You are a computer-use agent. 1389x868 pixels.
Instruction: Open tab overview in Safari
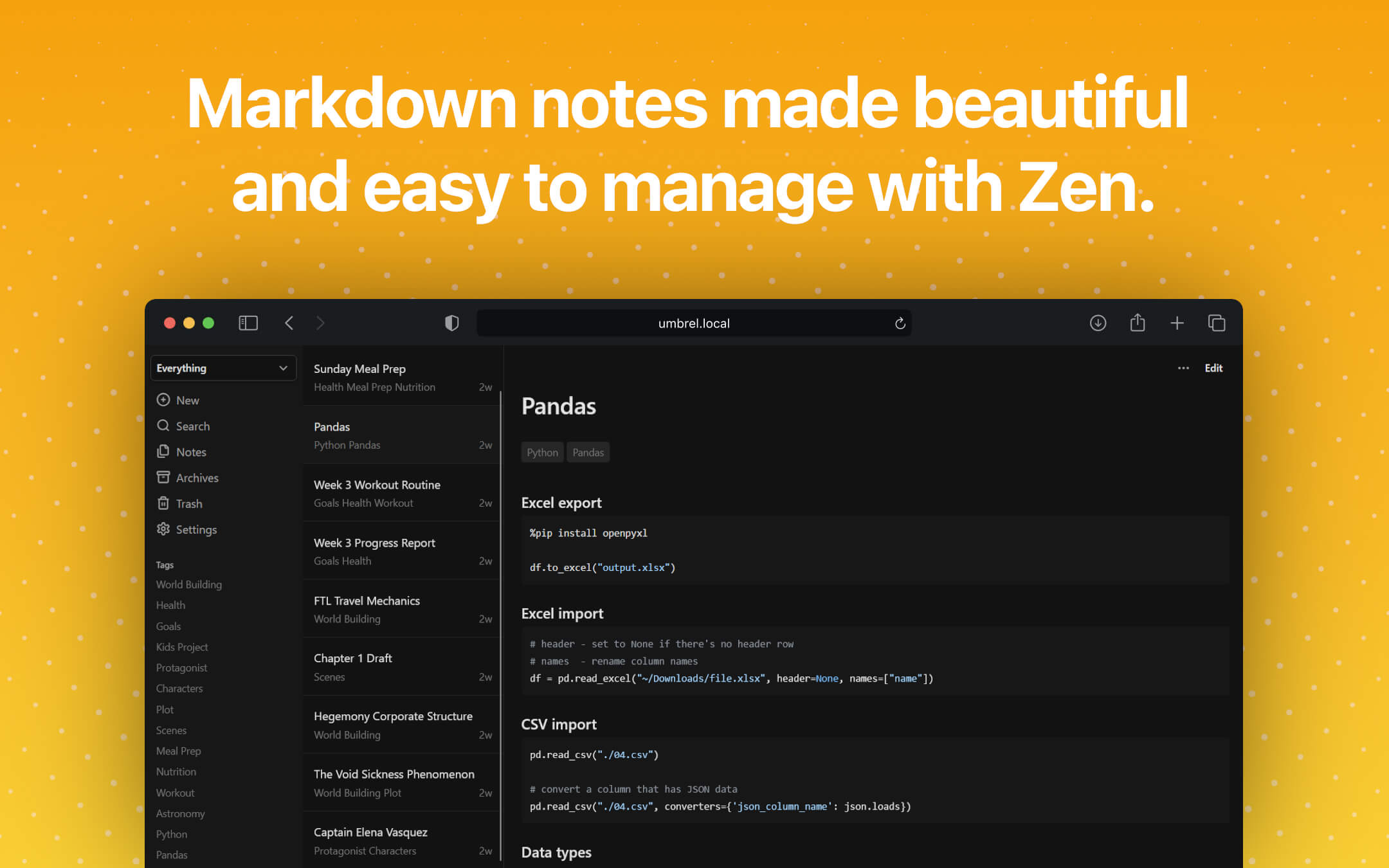click(1217, 323)
